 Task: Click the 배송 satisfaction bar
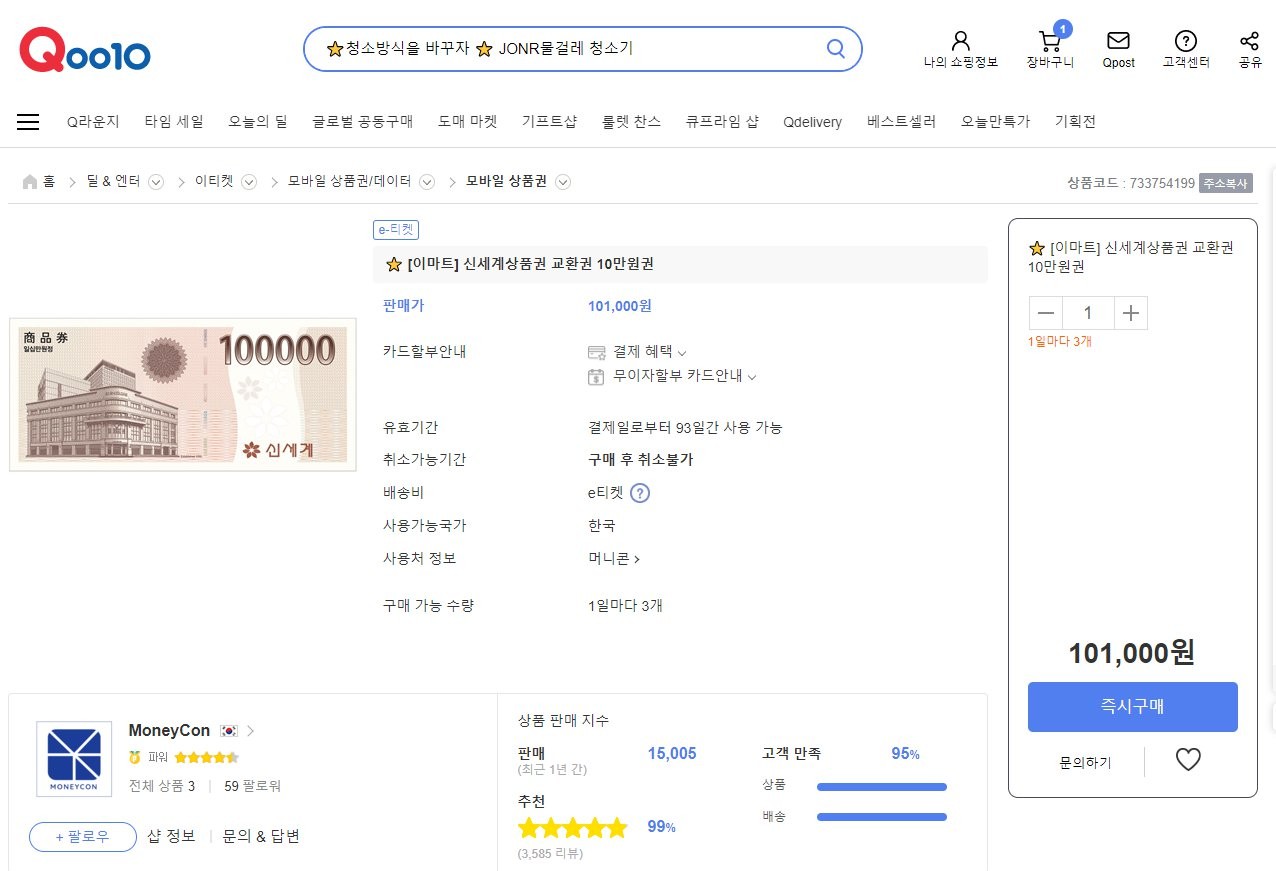tap(882, 818)
